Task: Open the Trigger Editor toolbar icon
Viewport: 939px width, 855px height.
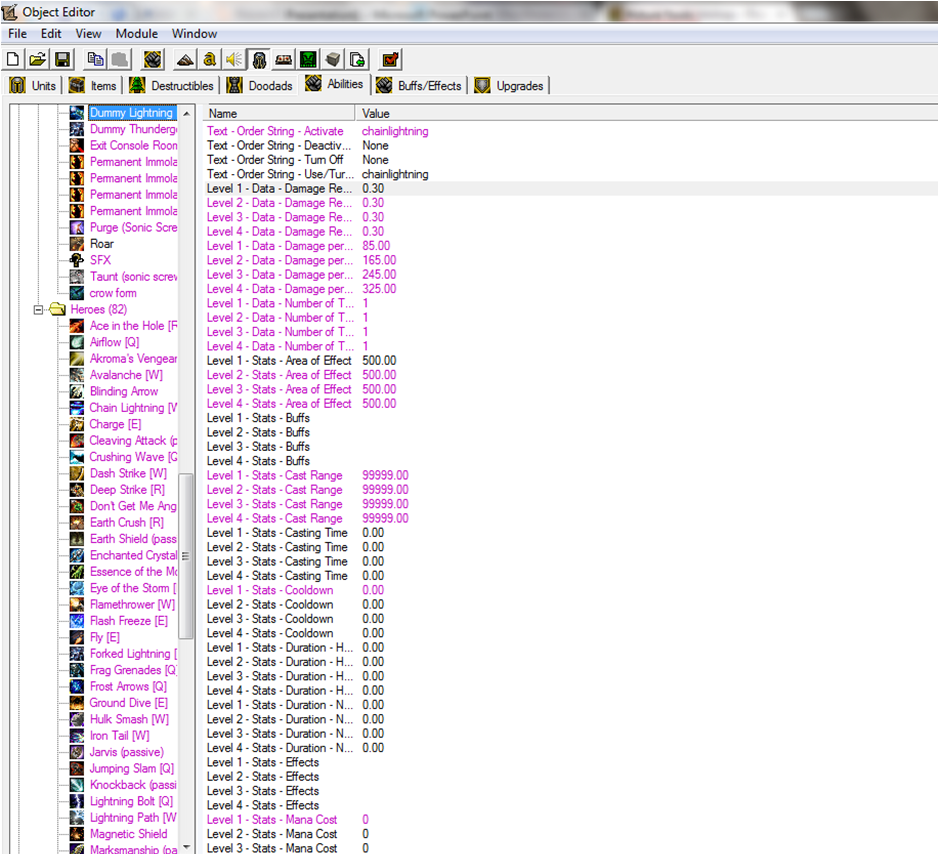Action: click(209, 59)
